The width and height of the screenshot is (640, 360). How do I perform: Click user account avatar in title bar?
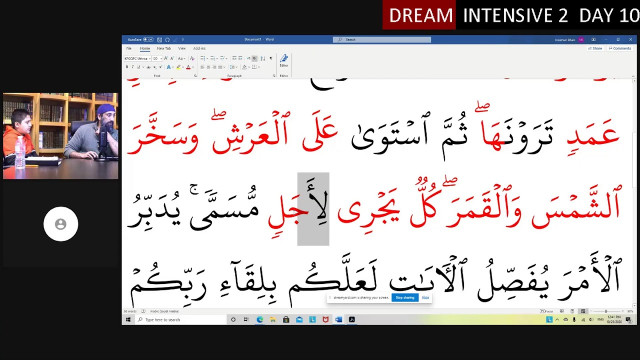click(x=581, y=40)
